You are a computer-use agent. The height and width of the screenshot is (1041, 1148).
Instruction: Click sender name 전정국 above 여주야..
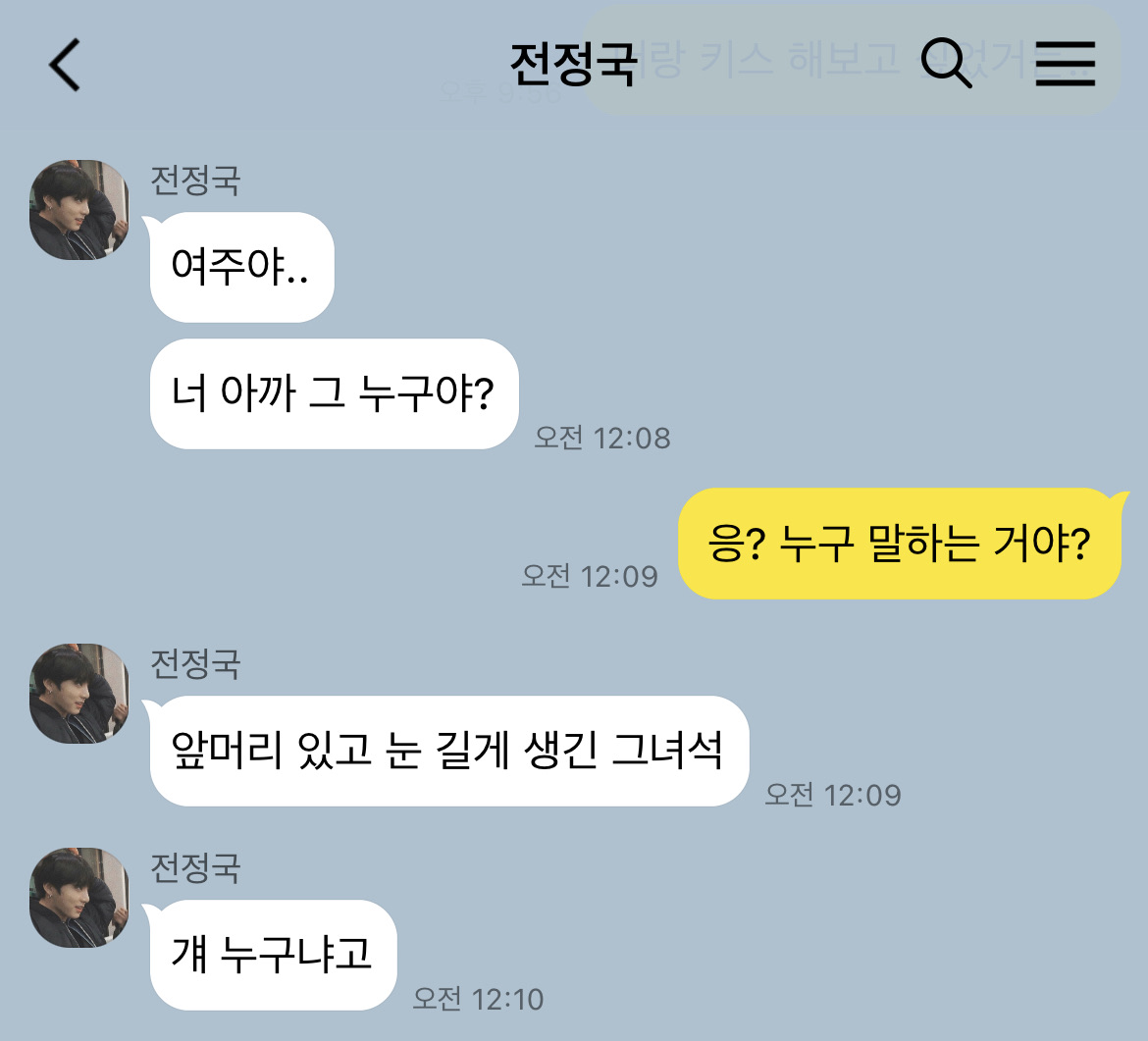(195, 181)
